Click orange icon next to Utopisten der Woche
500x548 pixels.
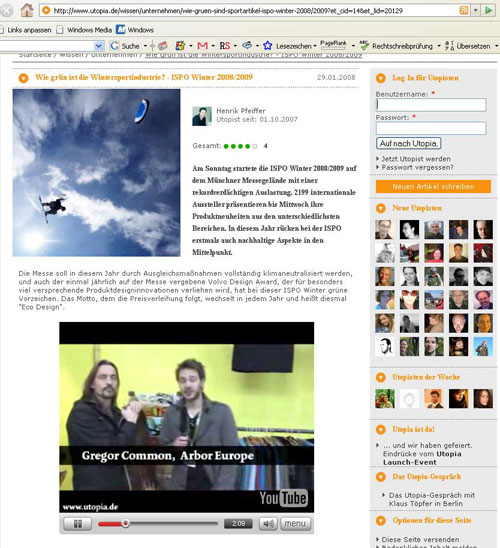click(381, 377)
